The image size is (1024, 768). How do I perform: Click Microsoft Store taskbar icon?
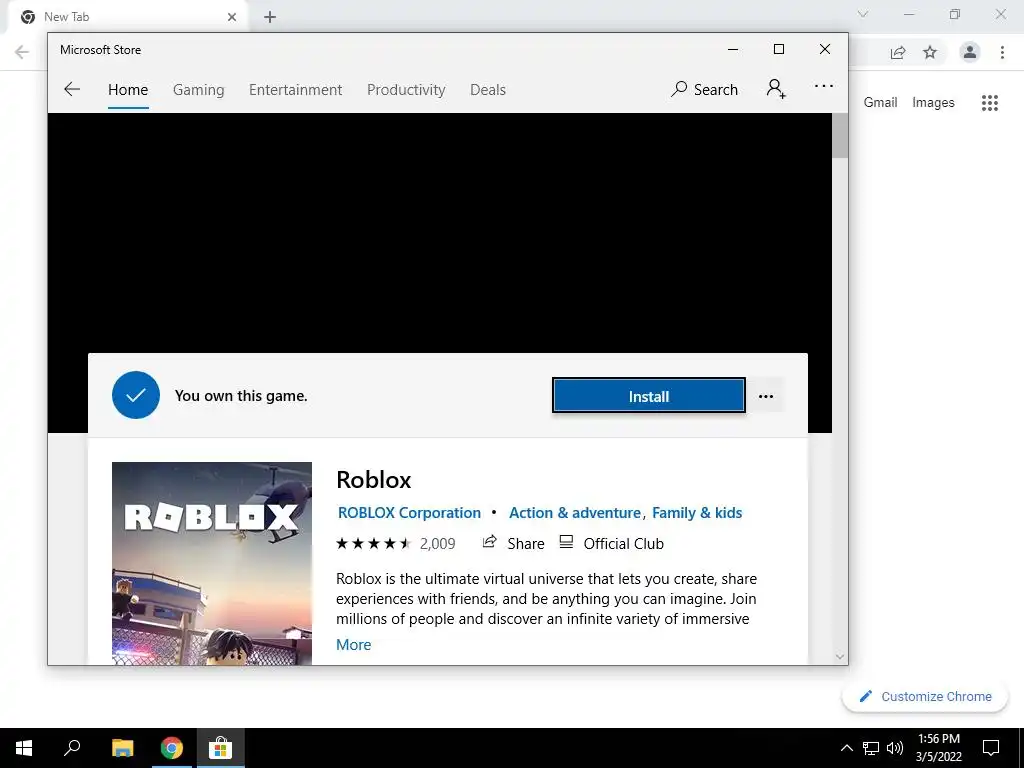[x=221, y=748]
